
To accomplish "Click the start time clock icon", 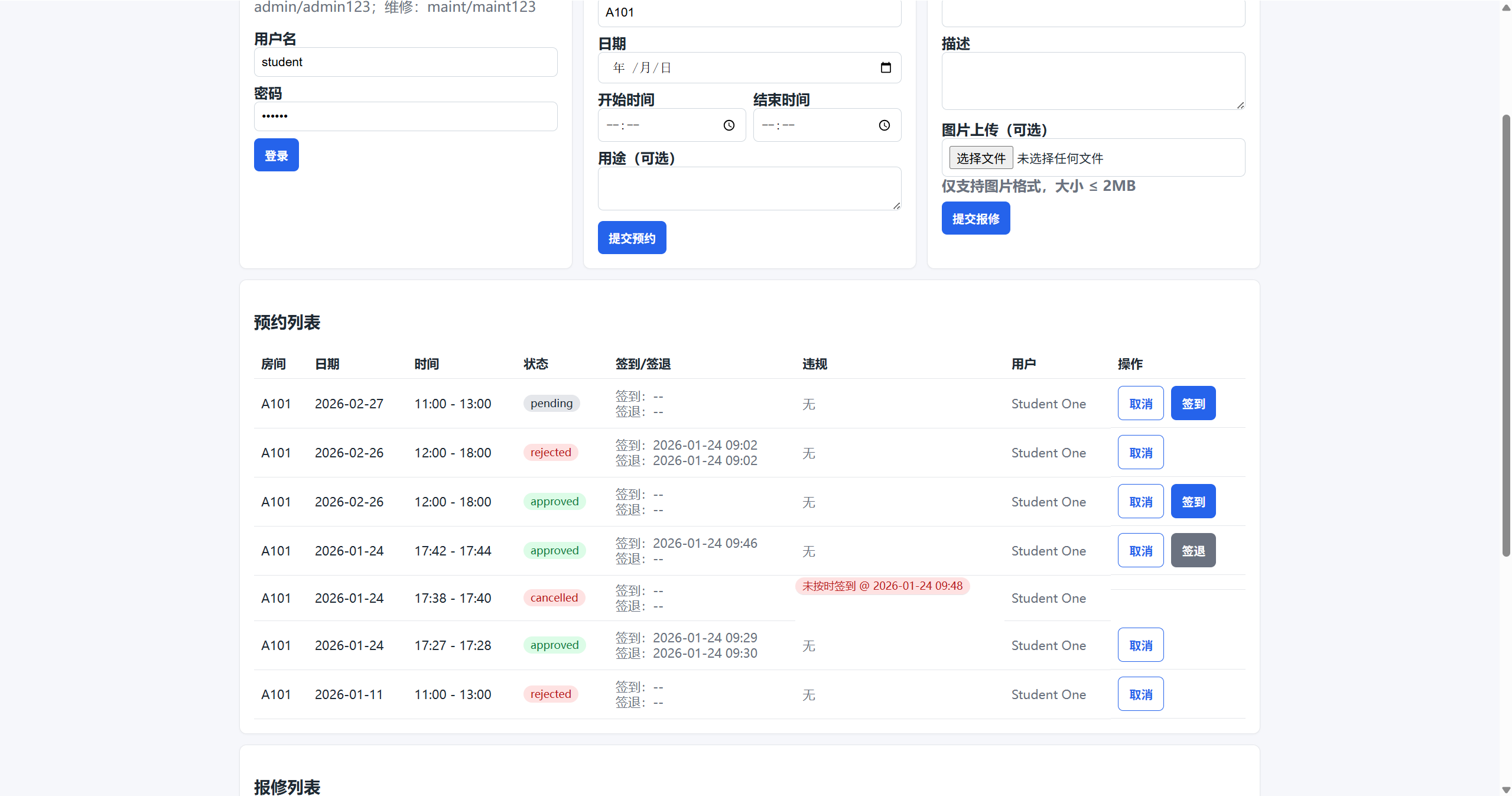I will [x=729, y=125].
